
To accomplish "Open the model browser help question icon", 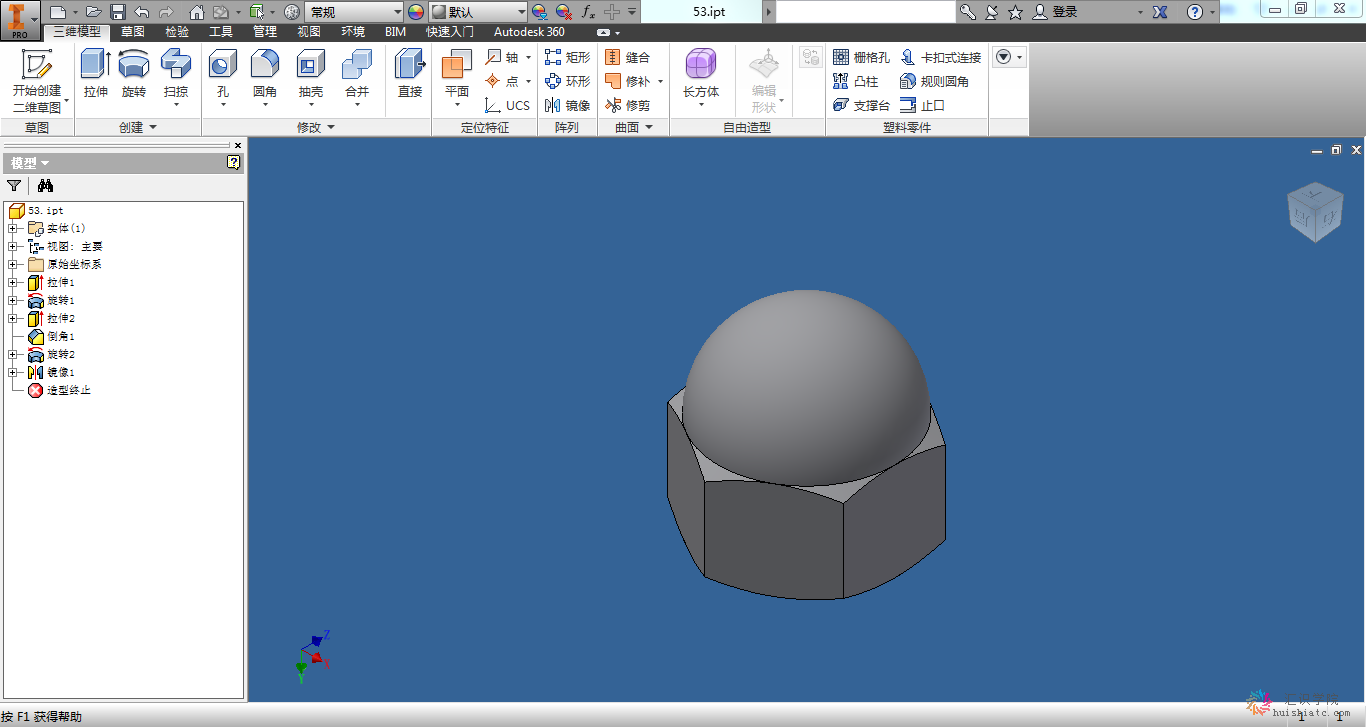I will pyautogui.click(x=234, y=162).
